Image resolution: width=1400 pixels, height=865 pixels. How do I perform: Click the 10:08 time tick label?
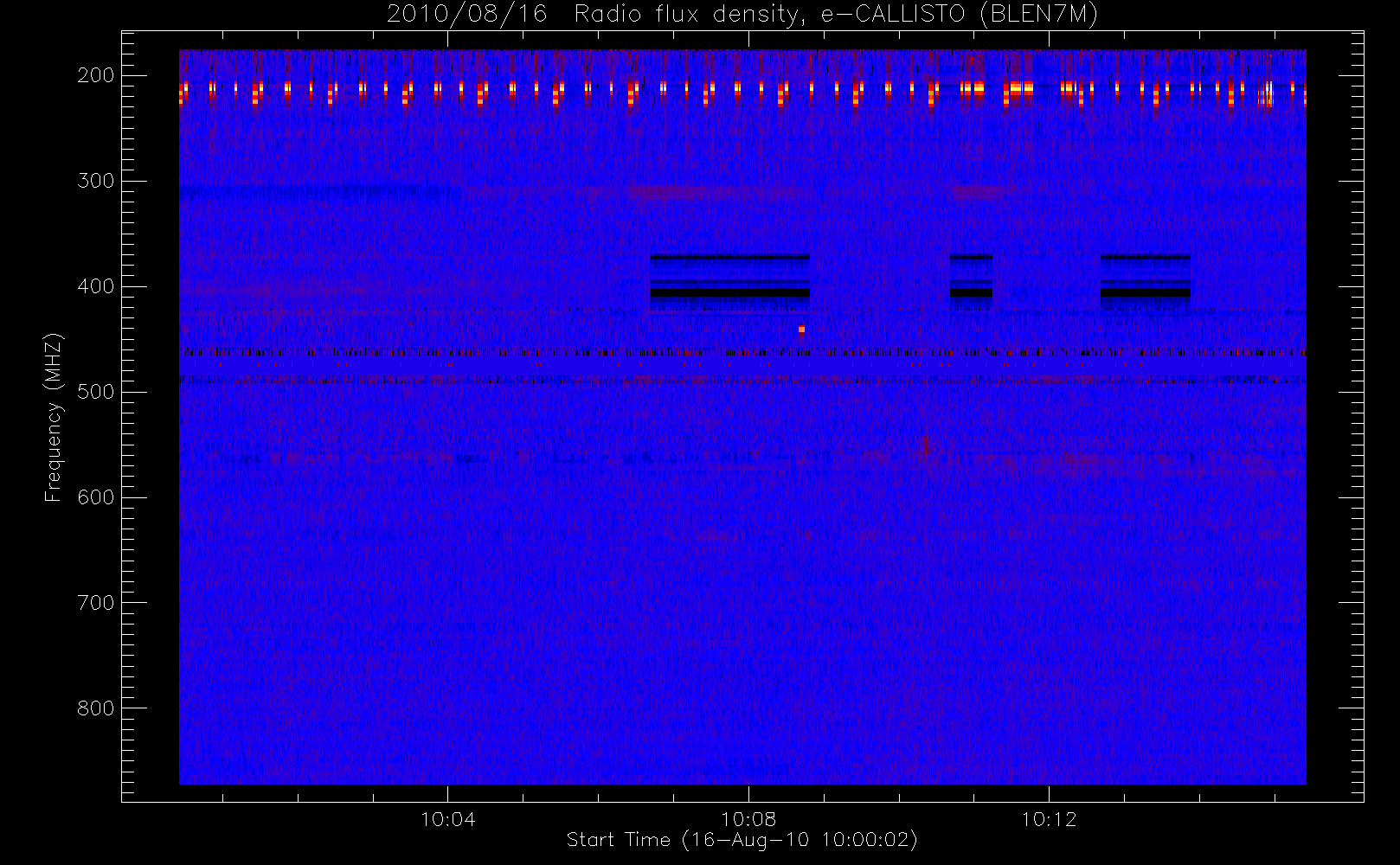pos(748,819)
